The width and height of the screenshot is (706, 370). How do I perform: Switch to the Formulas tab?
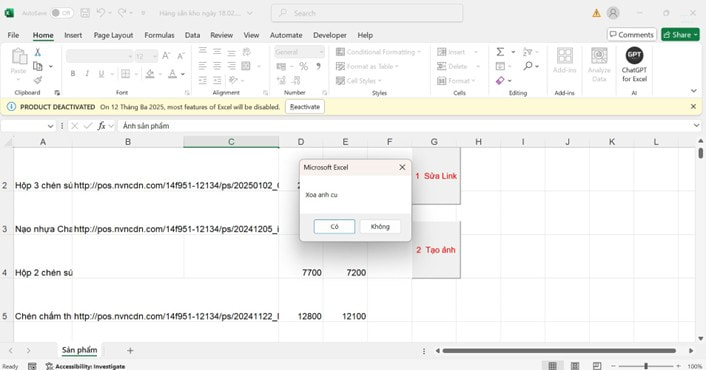coord(159,35)
